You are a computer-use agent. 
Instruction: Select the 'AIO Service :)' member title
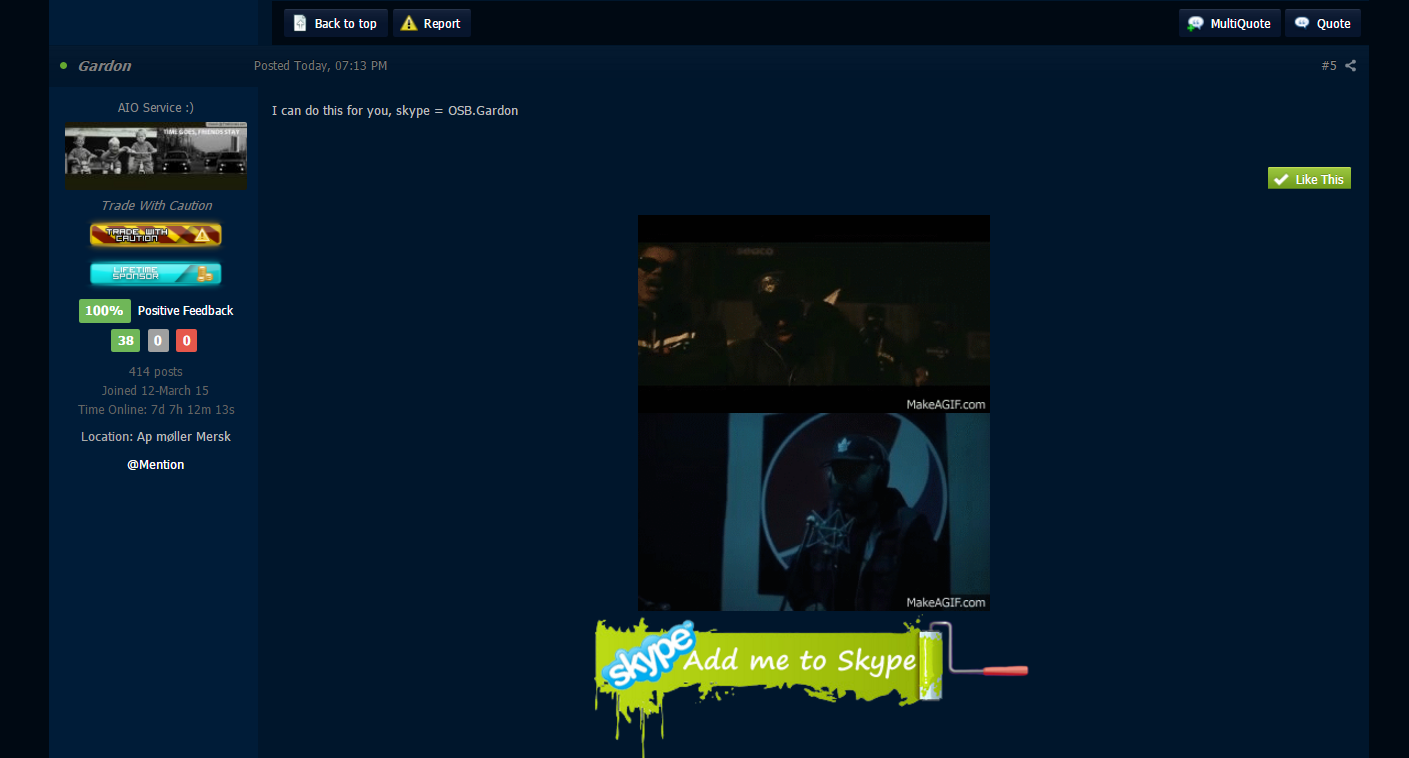tap(156, 107)
